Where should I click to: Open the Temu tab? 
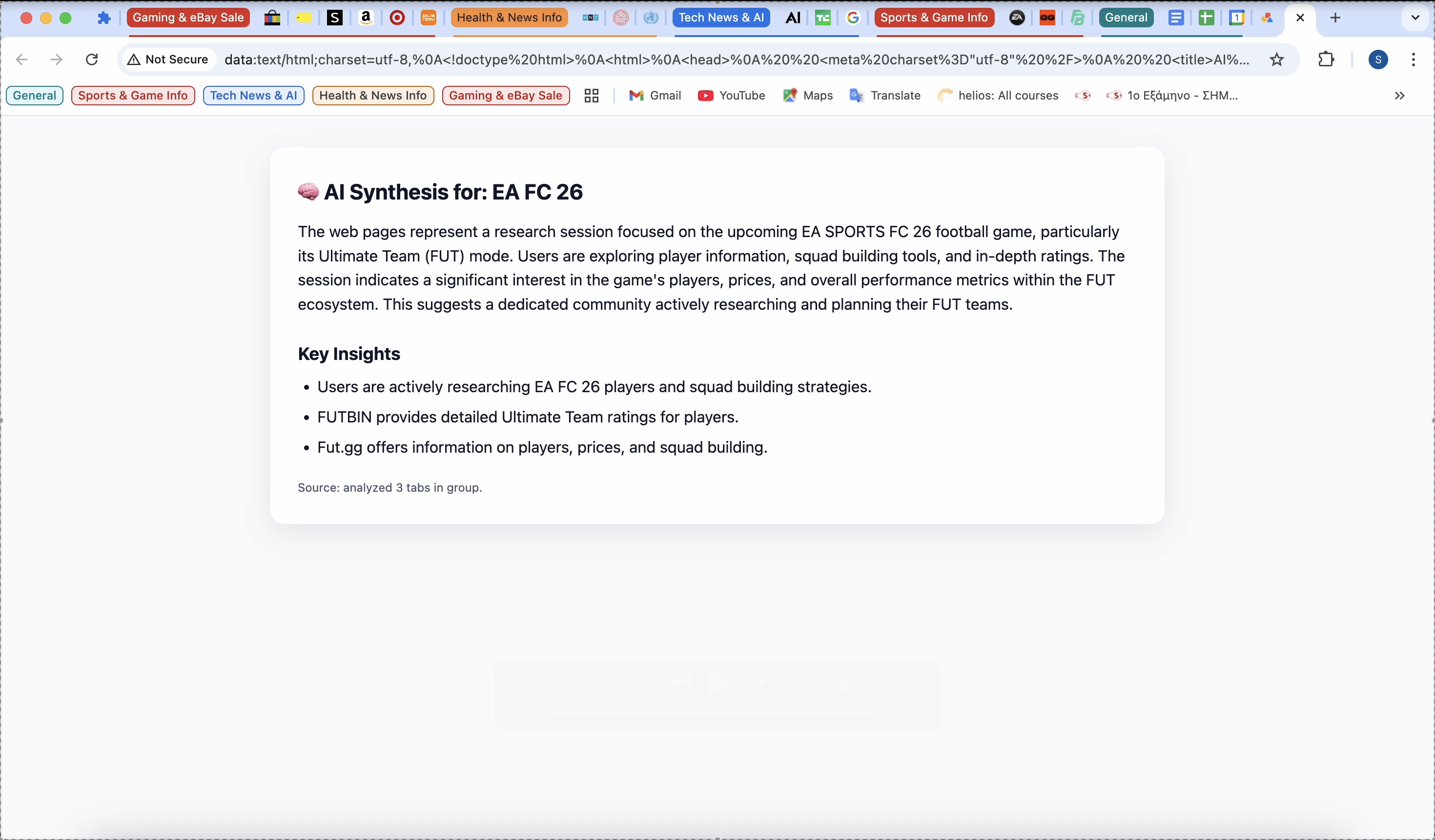pyautogui.click(x=428, y=18)
